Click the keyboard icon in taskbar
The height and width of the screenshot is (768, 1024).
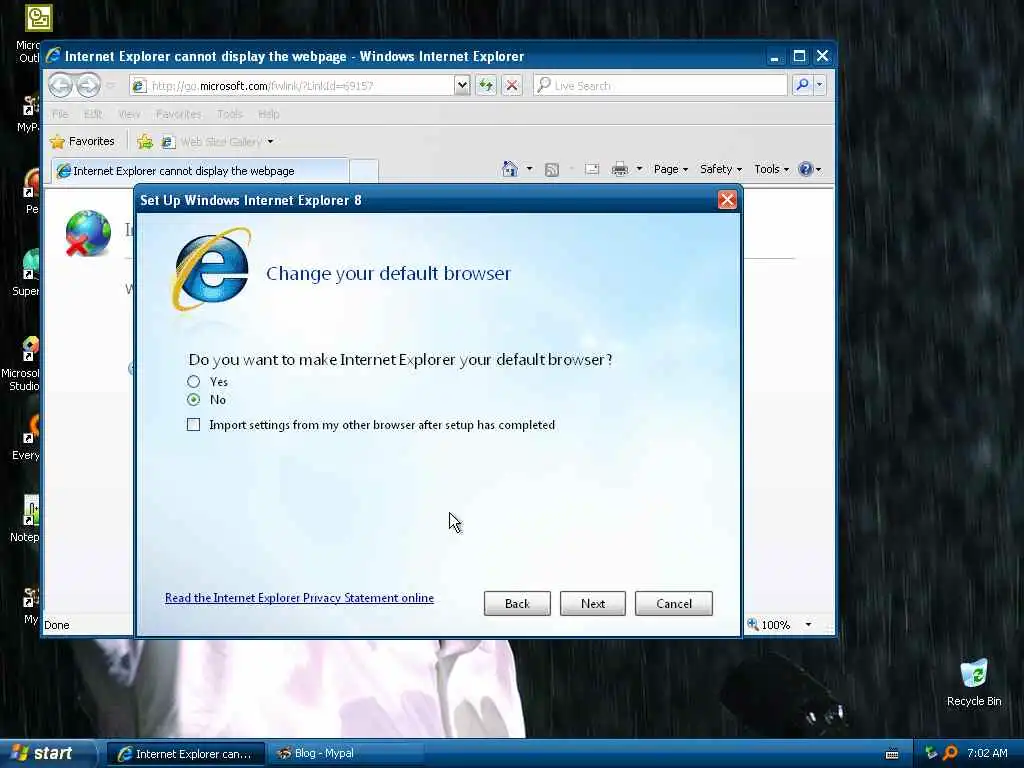(x=891, y=754)
